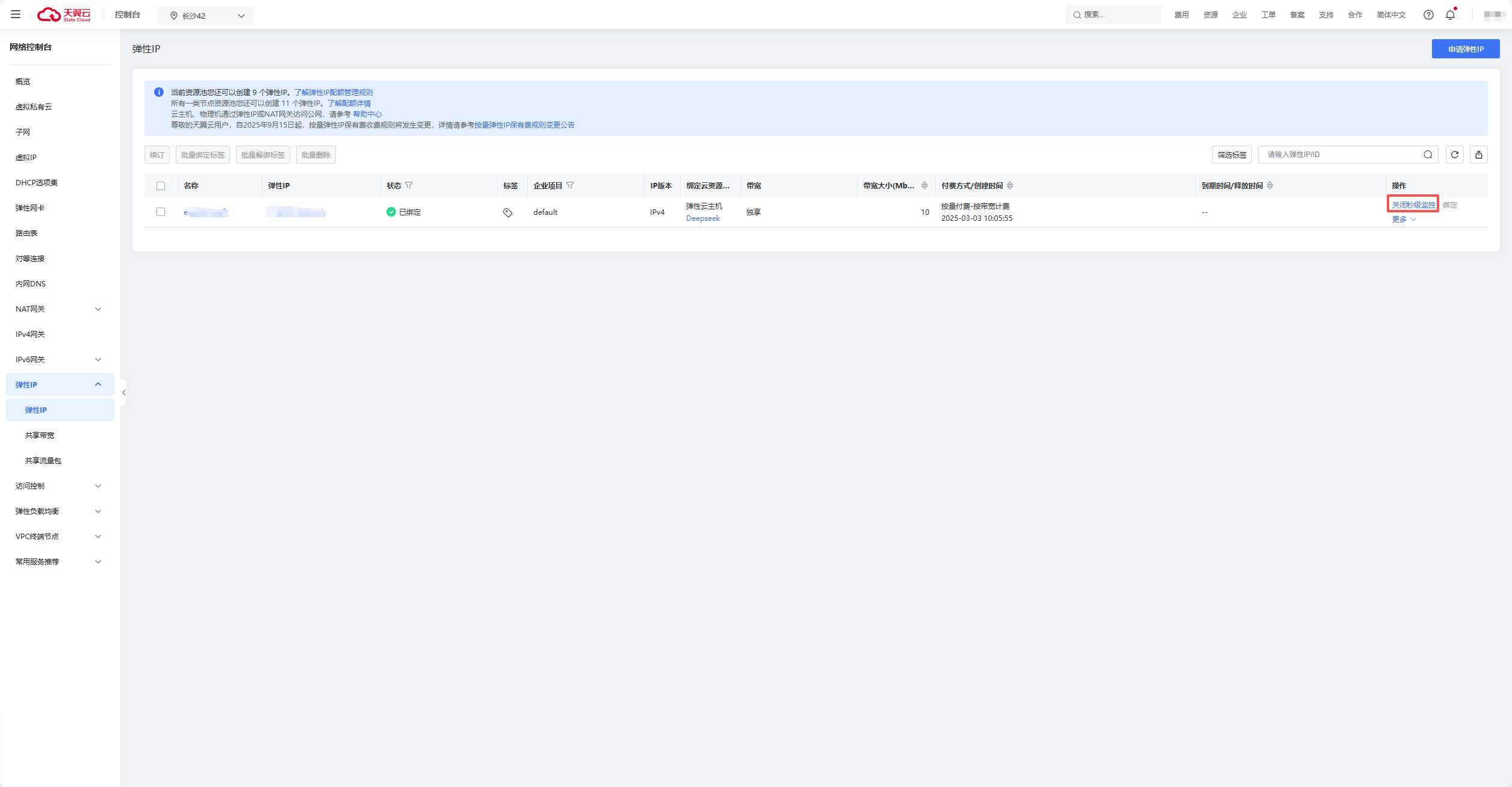Click the search magnifier in the IP/ID field
This screenshot has height=787, width=1512.
pos(1428,155)
